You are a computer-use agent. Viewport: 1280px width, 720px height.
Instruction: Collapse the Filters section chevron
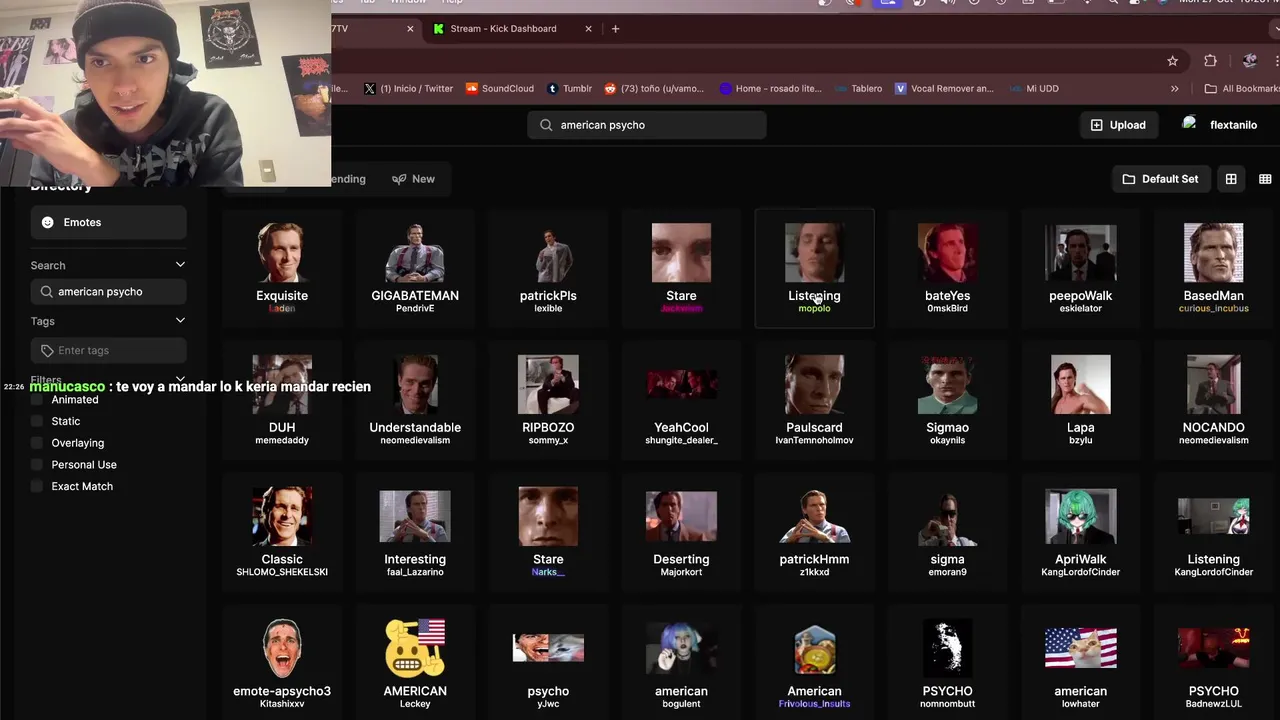[x=180, y=380]
